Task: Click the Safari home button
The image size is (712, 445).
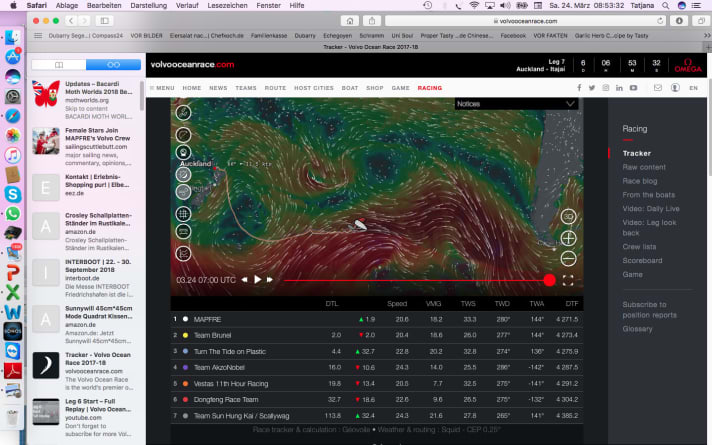Action: point(350,21)
